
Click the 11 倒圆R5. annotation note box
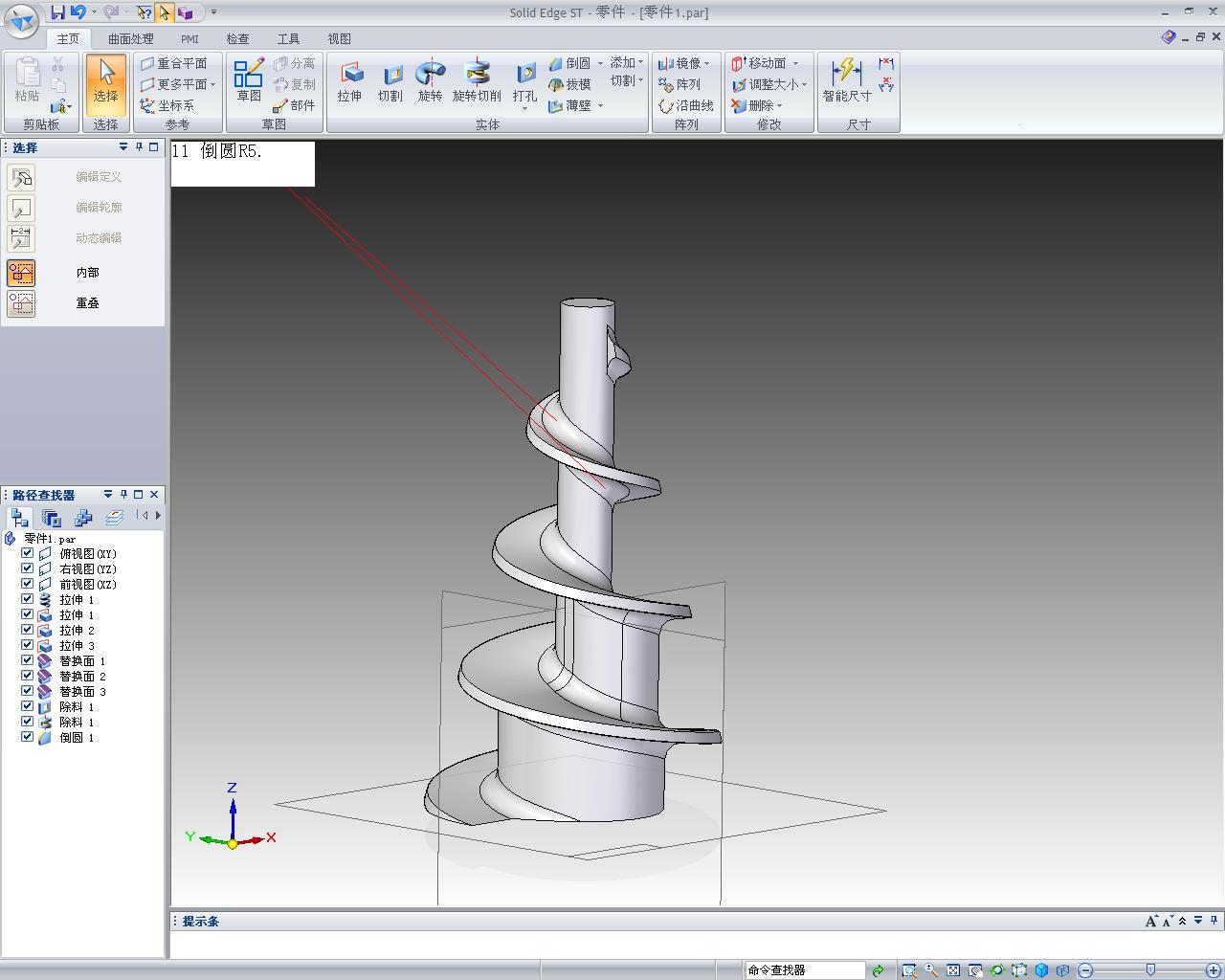[243, 164]
